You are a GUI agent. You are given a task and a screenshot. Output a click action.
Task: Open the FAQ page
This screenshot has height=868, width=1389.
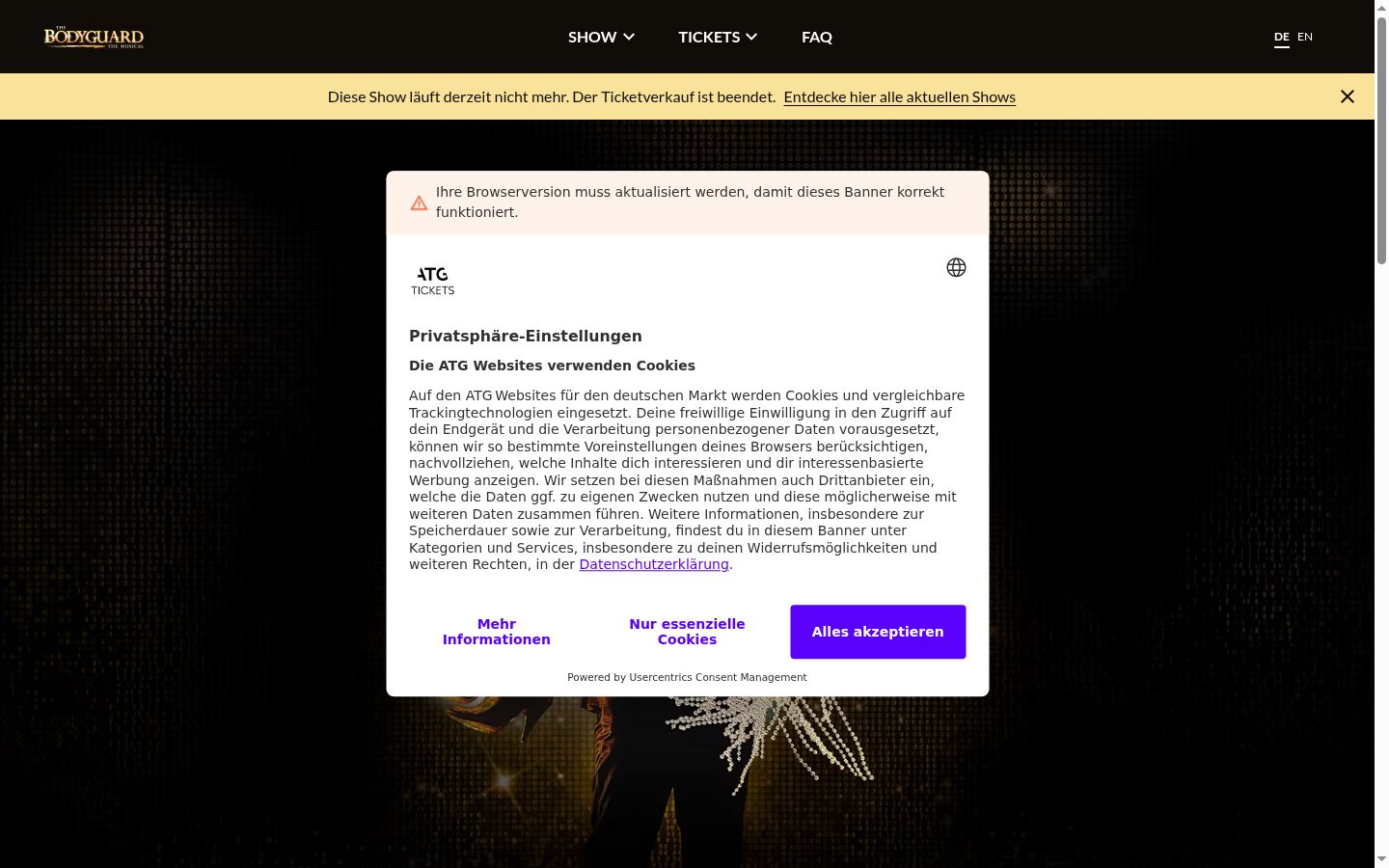(817, 37)
